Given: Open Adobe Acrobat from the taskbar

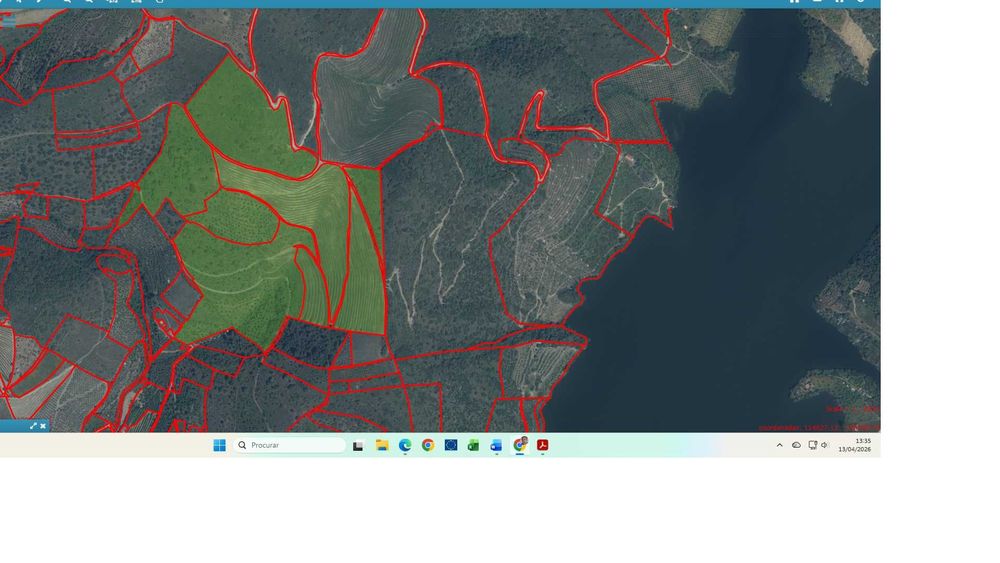Looking at the screenshot, I should (x=543, y=445).
